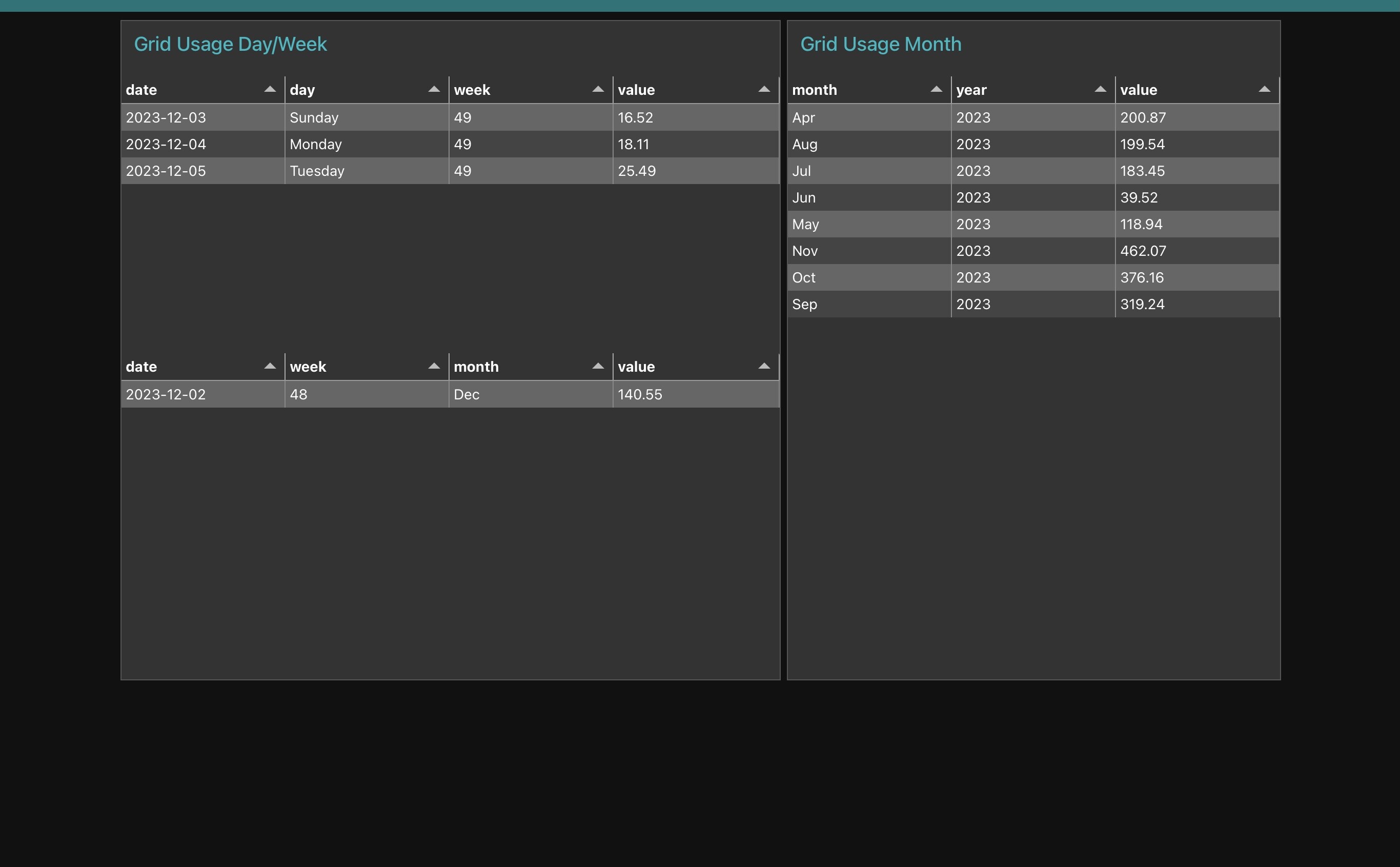Click the Aug month row
Viewport: 1400px width, 867px height.
[1033, 144]
